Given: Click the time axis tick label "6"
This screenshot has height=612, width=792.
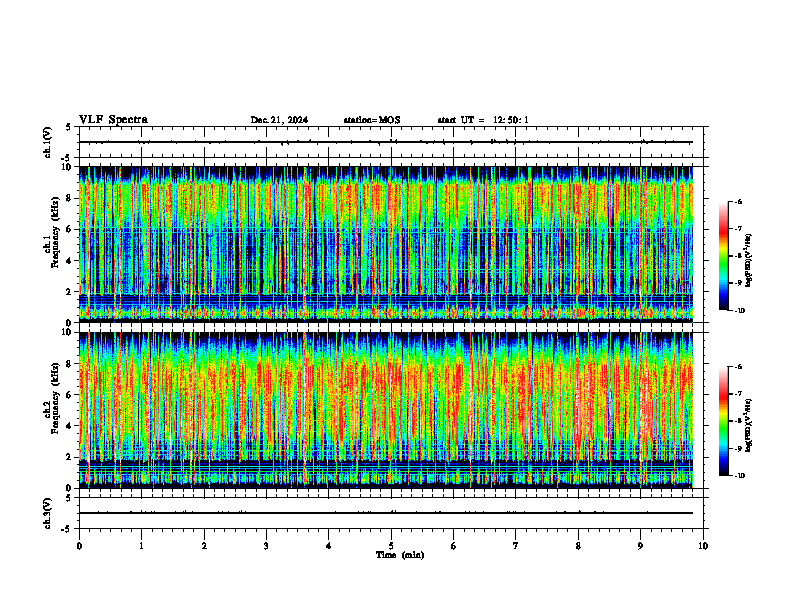Looking at the screenshot, I should (x=454, y=546).
